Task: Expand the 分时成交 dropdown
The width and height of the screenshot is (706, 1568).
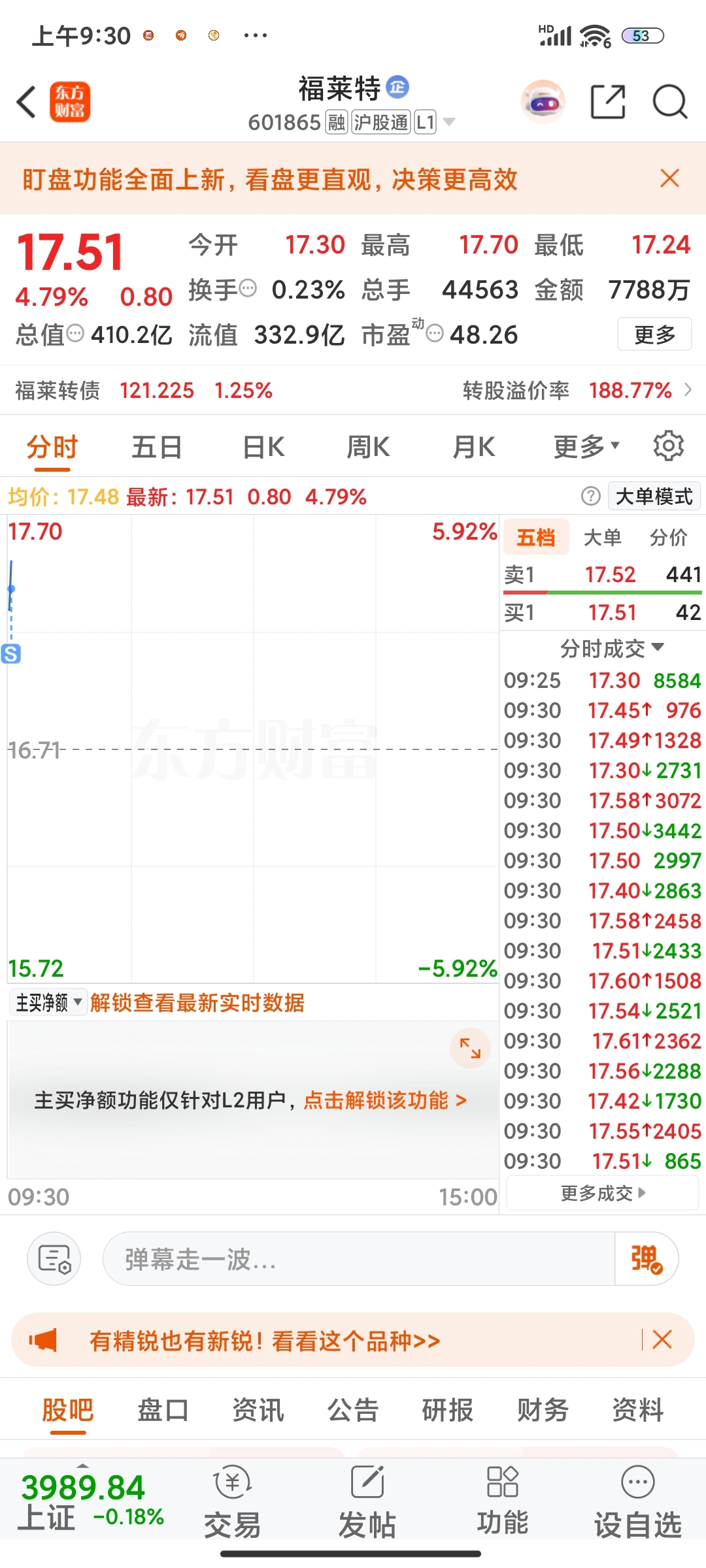Action: [x=612, y=648]
